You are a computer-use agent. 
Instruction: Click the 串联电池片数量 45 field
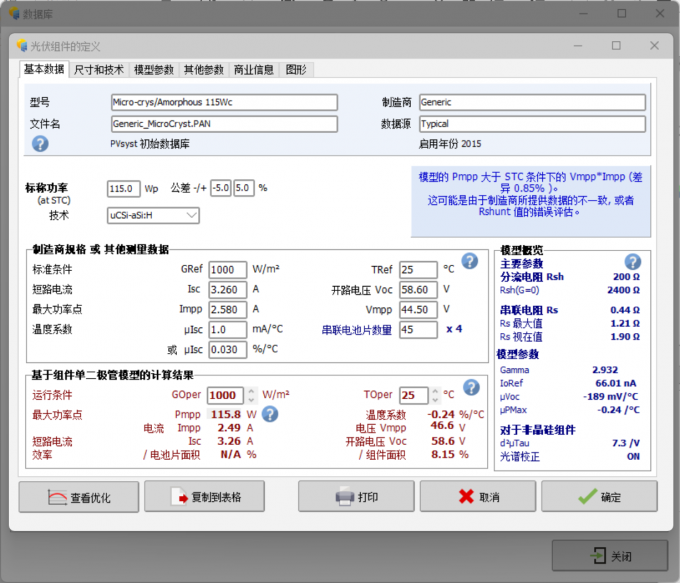[418, 330]
